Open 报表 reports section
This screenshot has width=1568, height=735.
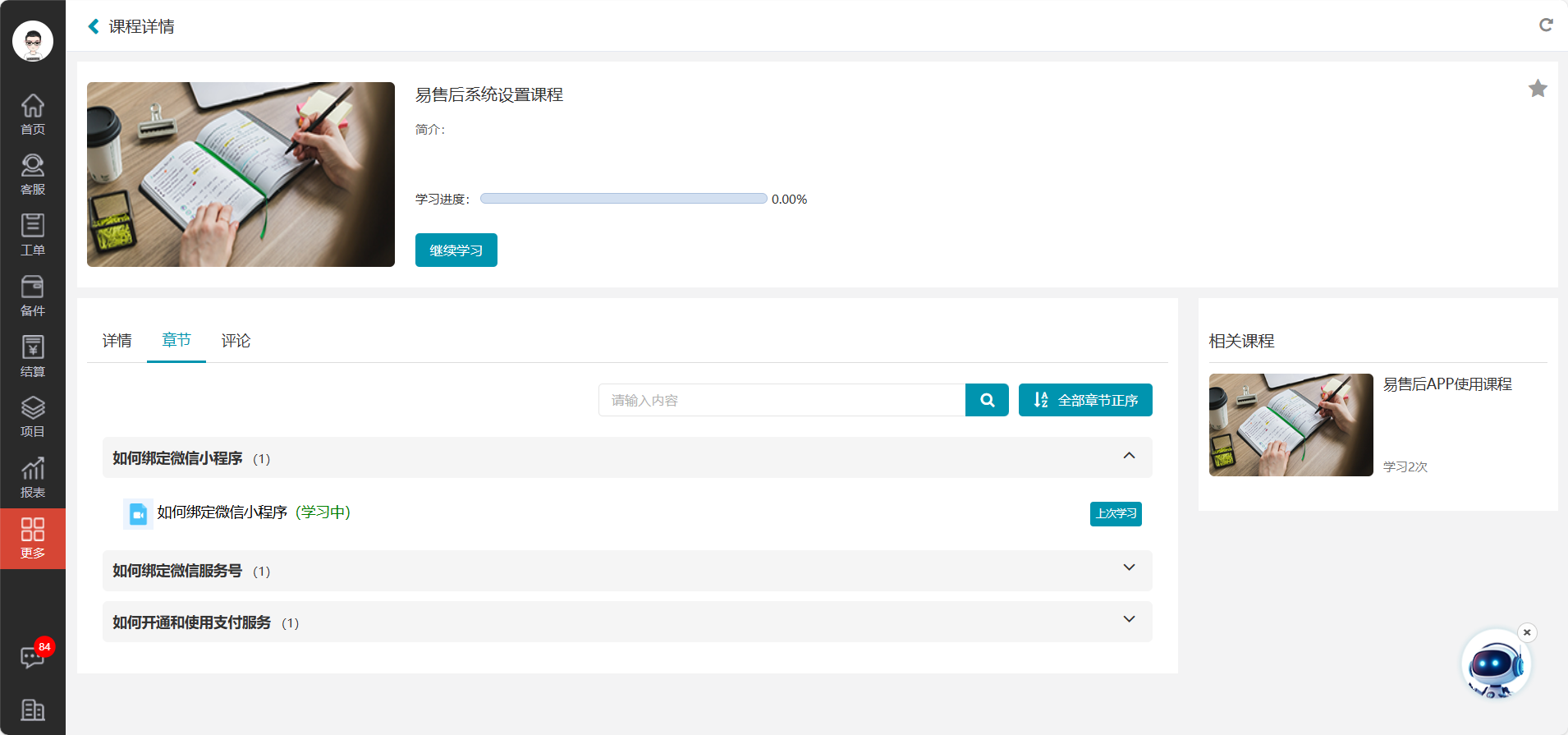point(33,478)
